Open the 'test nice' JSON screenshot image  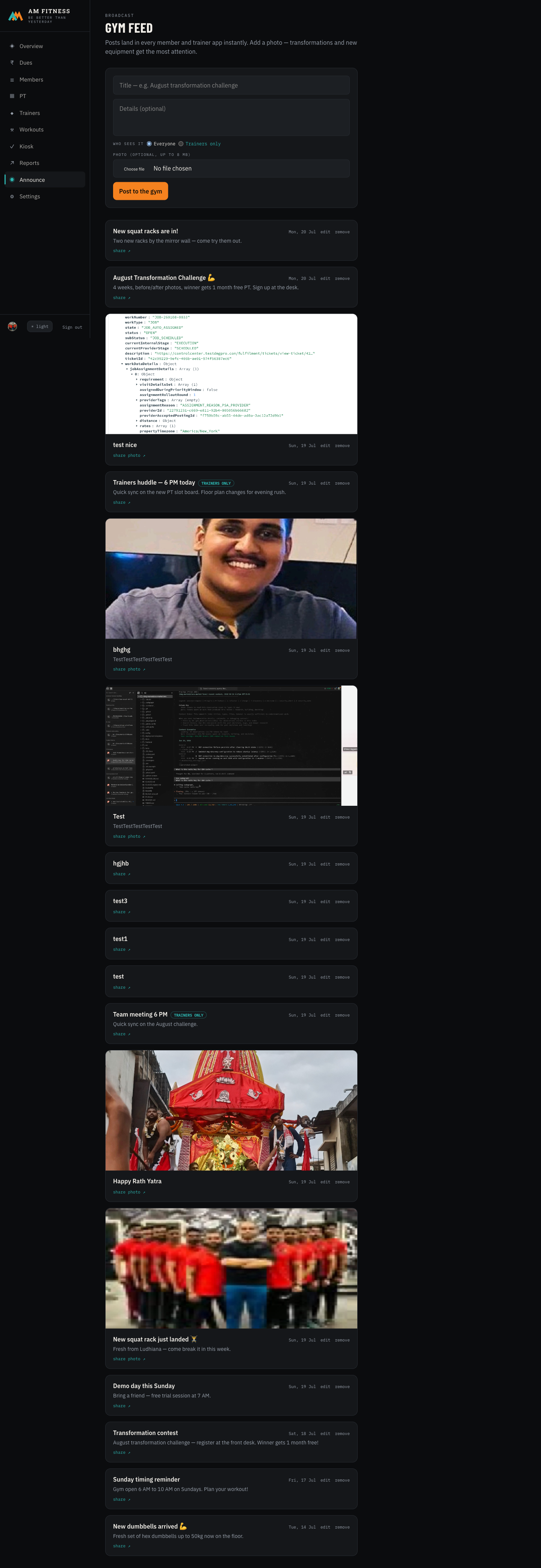pos(231,374)
